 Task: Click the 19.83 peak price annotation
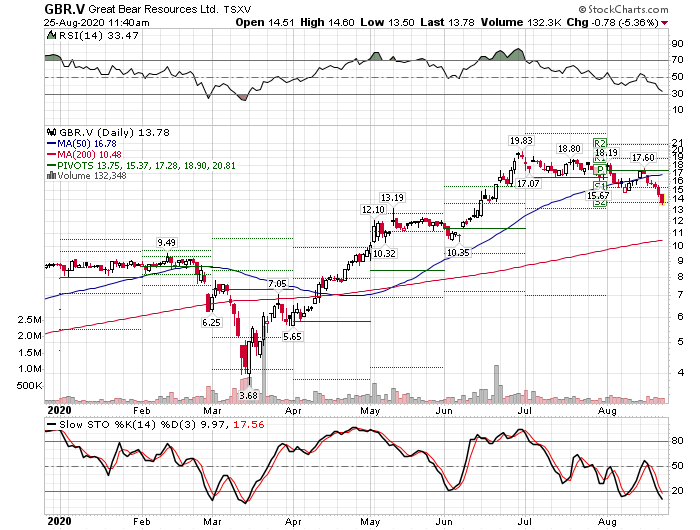coord(521,141)
